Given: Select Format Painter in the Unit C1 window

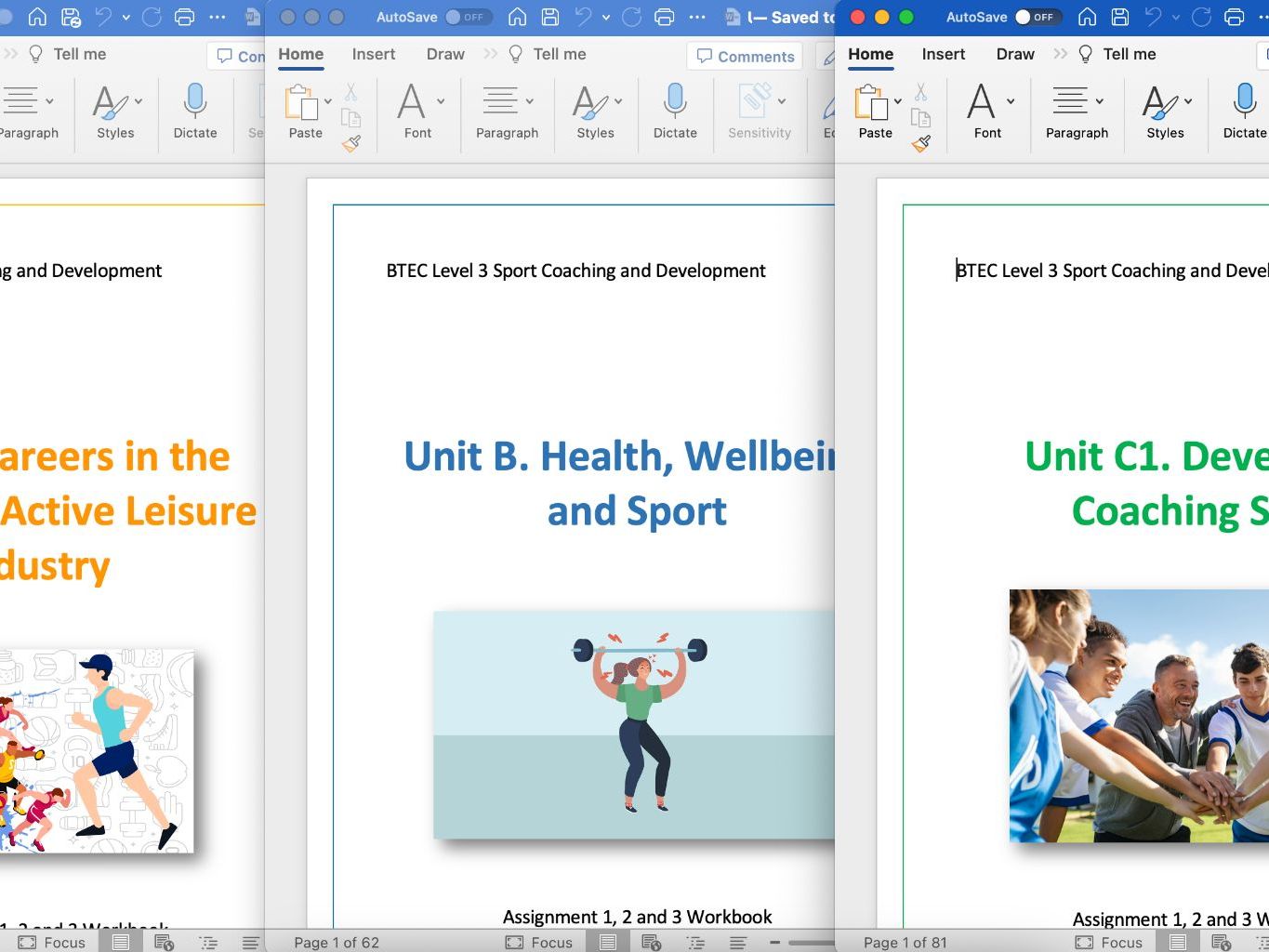Looking at the screenshot, I should coord(921,143).
